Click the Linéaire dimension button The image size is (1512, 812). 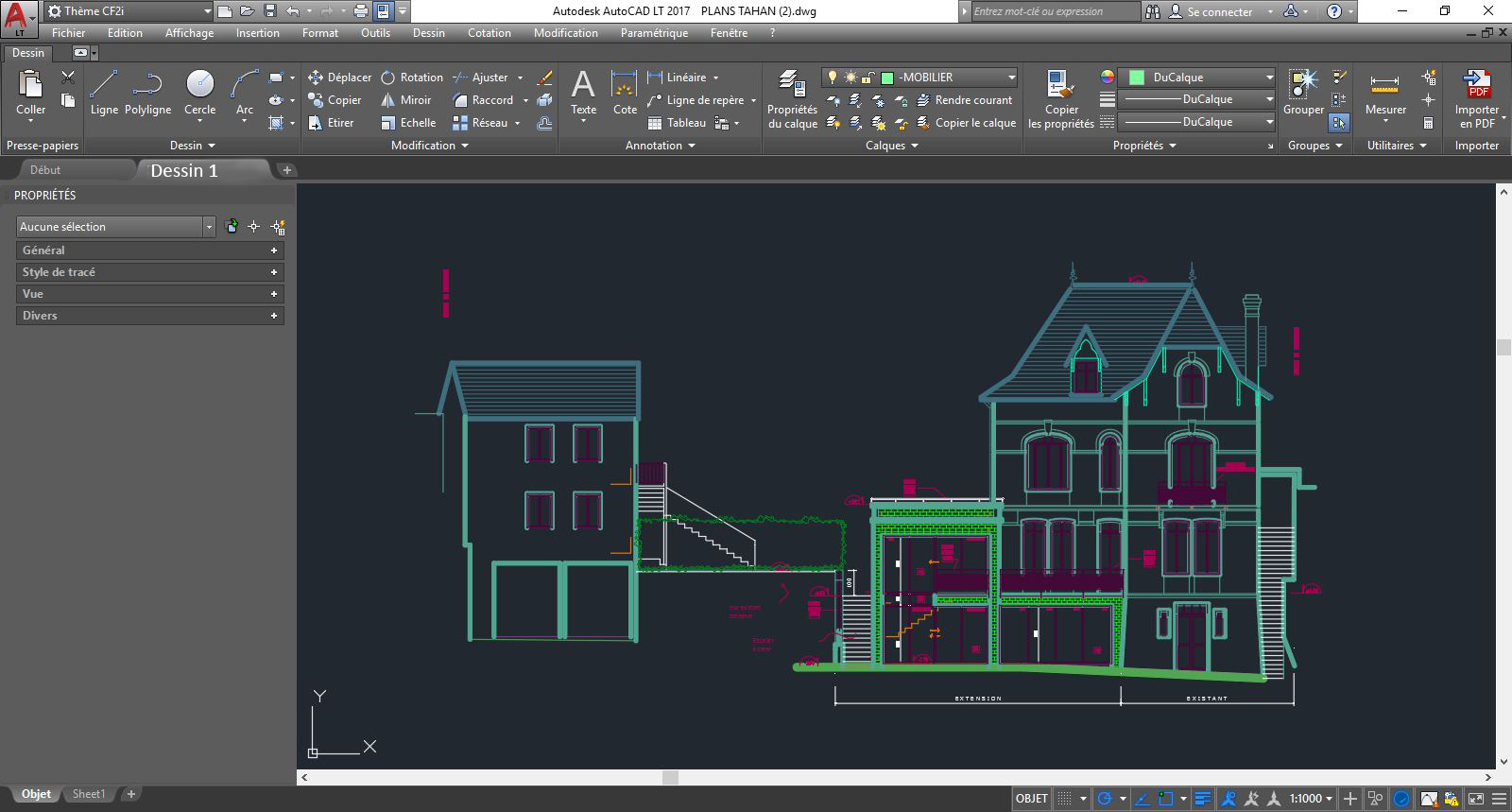coord(677,78)
